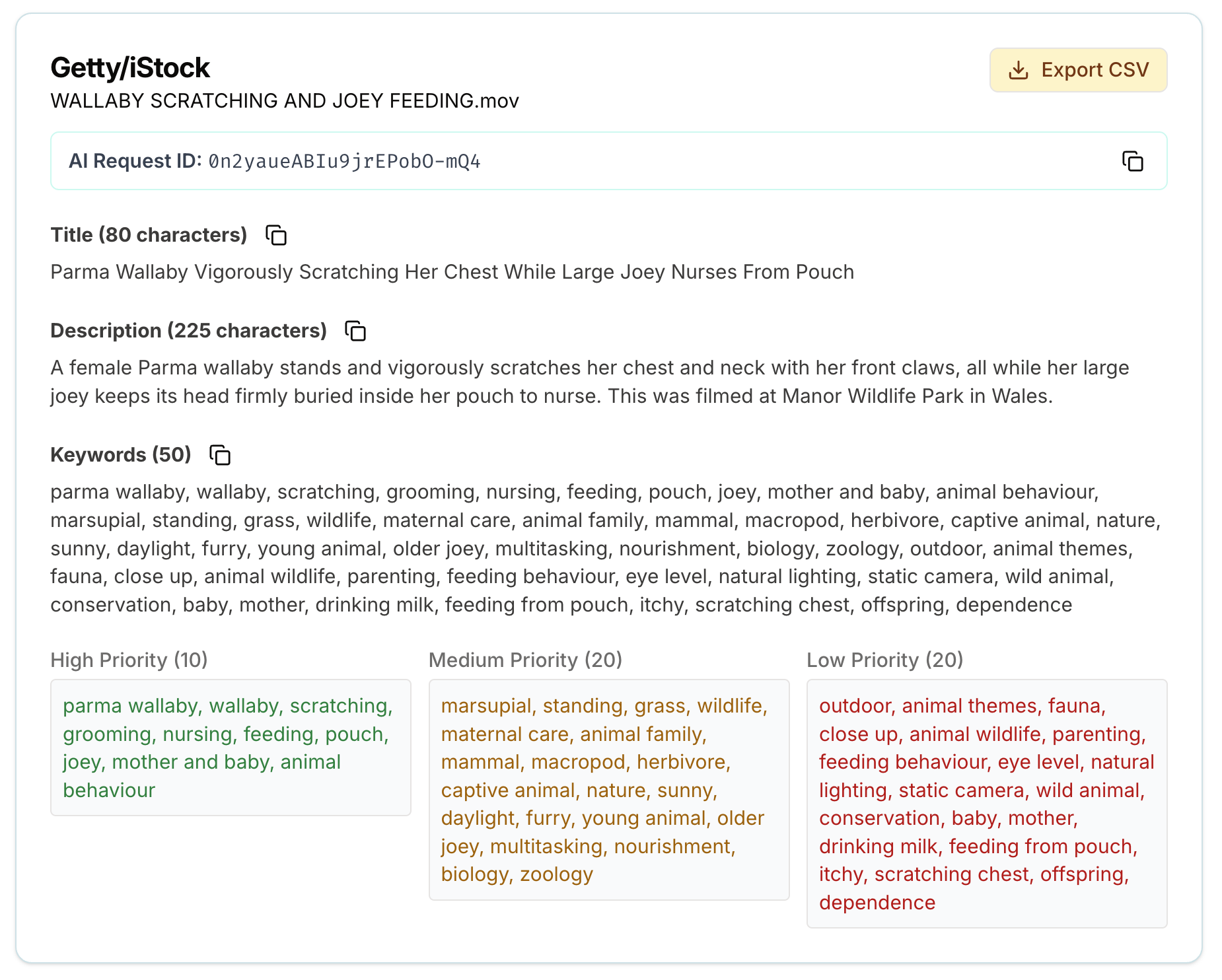Click the AI Request ID value
This screenshot has height=980, width=1222.
coord(344,161)
